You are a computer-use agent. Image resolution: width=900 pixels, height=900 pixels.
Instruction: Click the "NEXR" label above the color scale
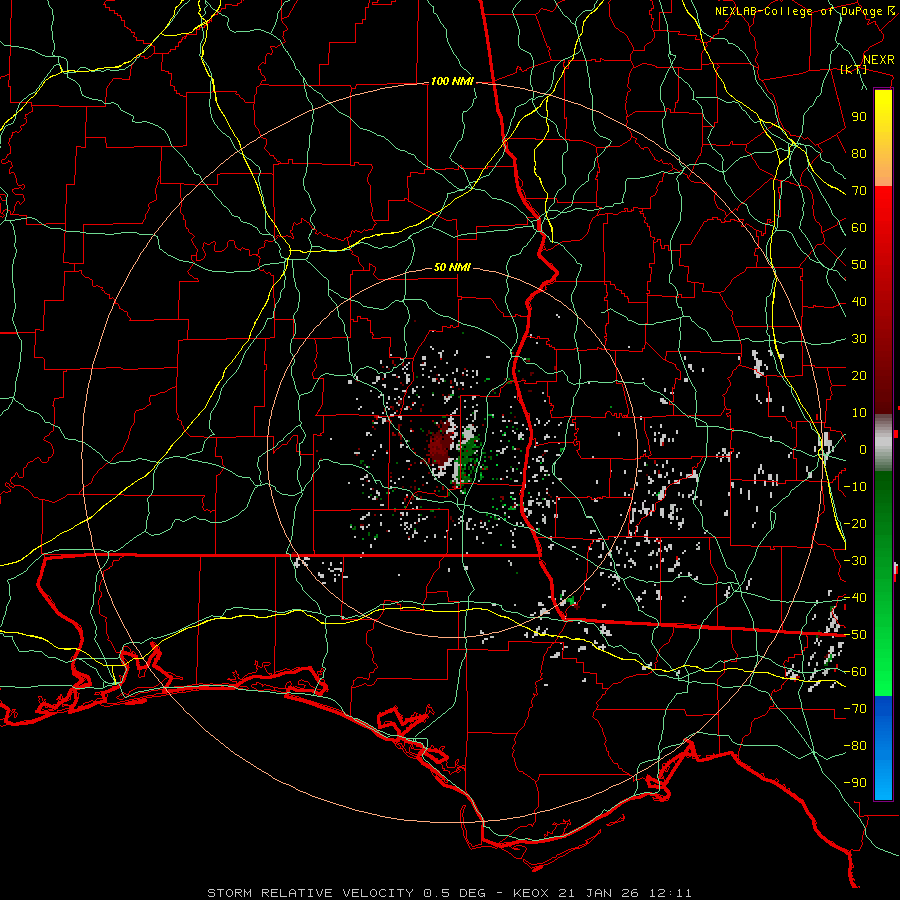(879, 60)
